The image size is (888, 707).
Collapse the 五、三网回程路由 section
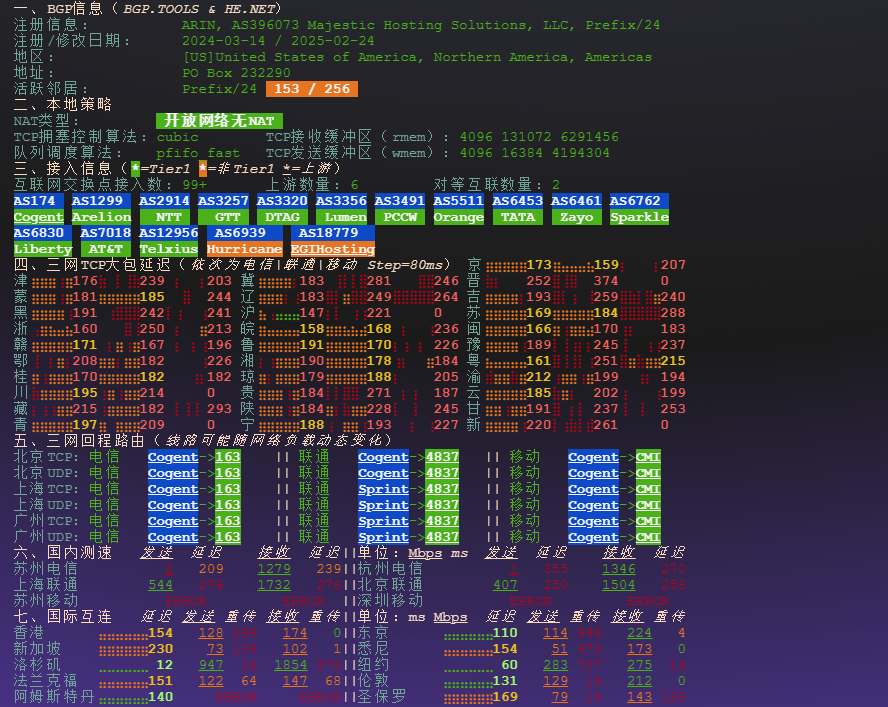tap(83, 440)
